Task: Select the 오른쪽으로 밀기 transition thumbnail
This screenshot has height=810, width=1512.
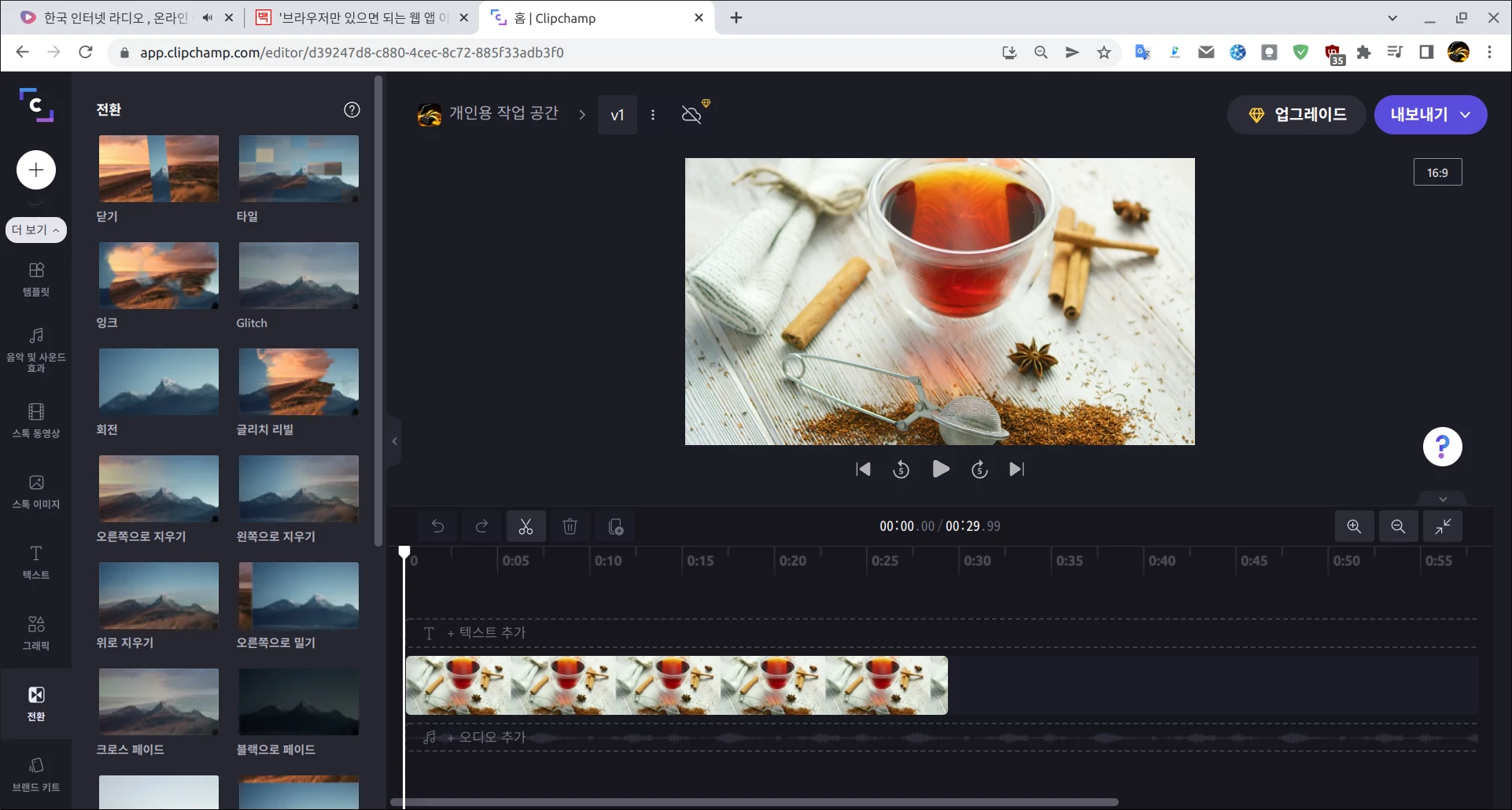Action: point(299,595)
